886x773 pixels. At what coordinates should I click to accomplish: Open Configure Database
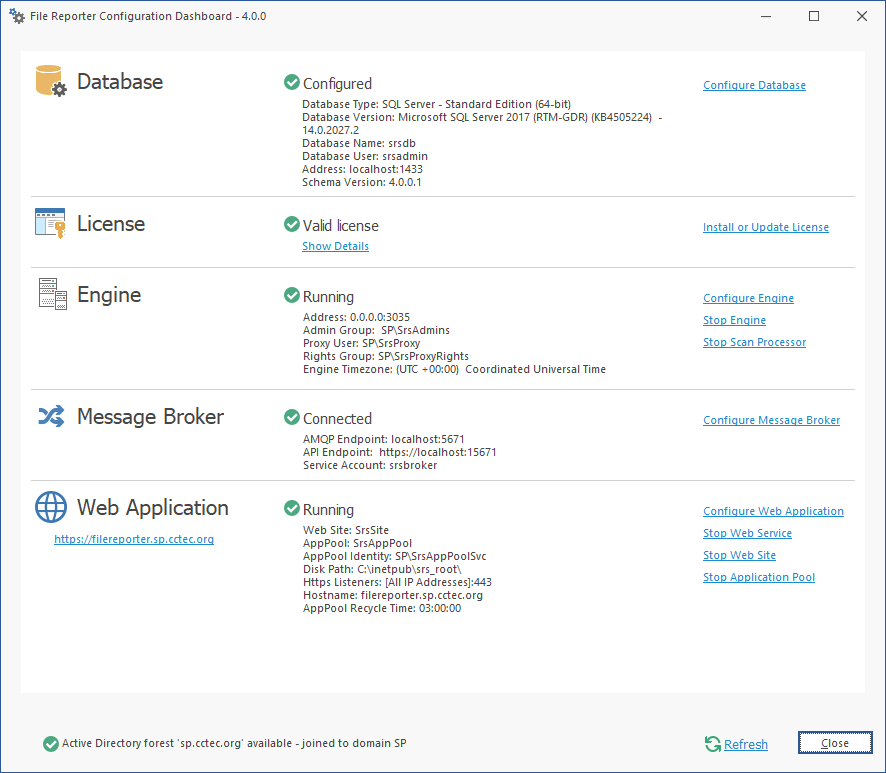pyautogui.click(x=754, y=85)
